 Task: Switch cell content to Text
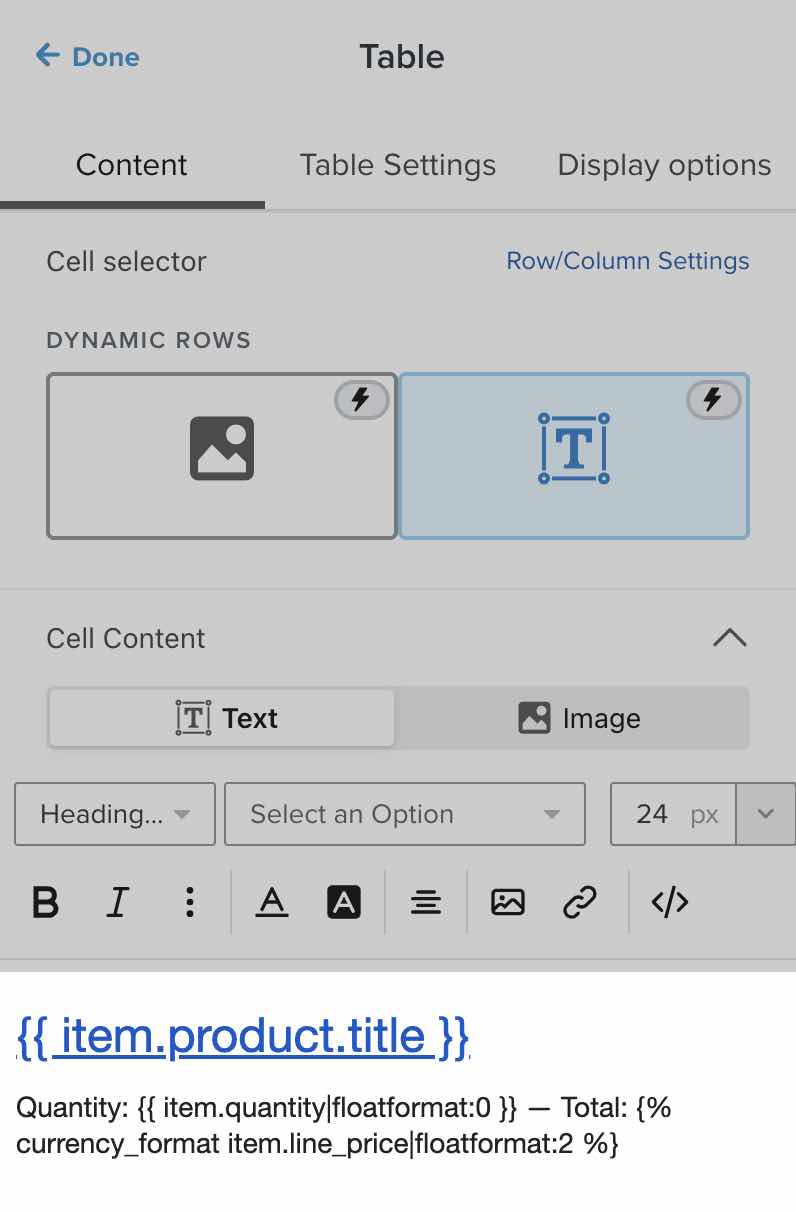pos(222,718)
